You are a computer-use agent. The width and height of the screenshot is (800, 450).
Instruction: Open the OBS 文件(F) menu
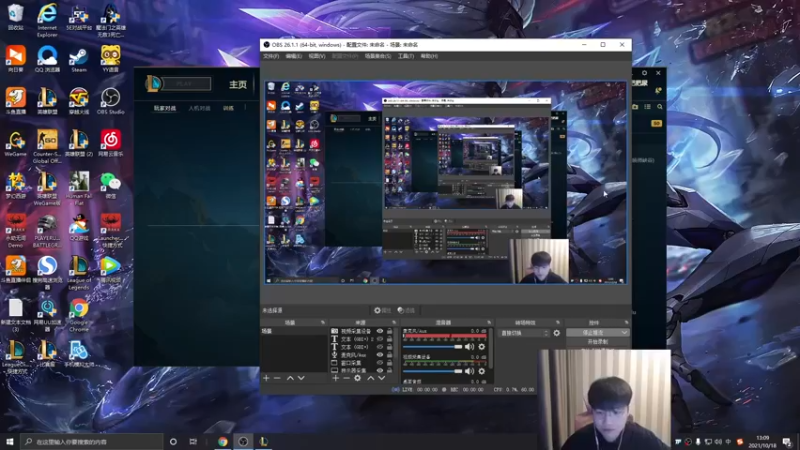271,56
